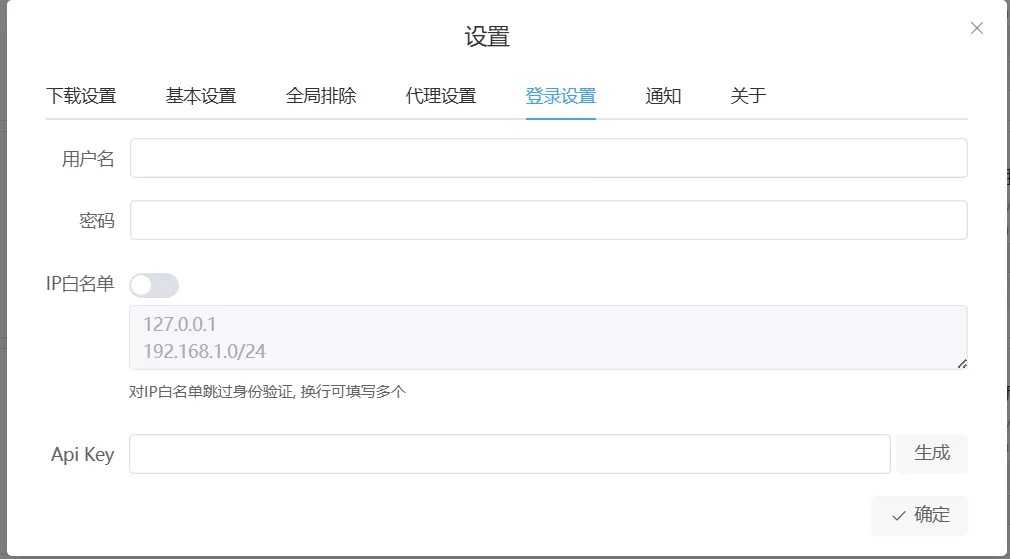Focus the 用户名 input field

coord(548,158)
